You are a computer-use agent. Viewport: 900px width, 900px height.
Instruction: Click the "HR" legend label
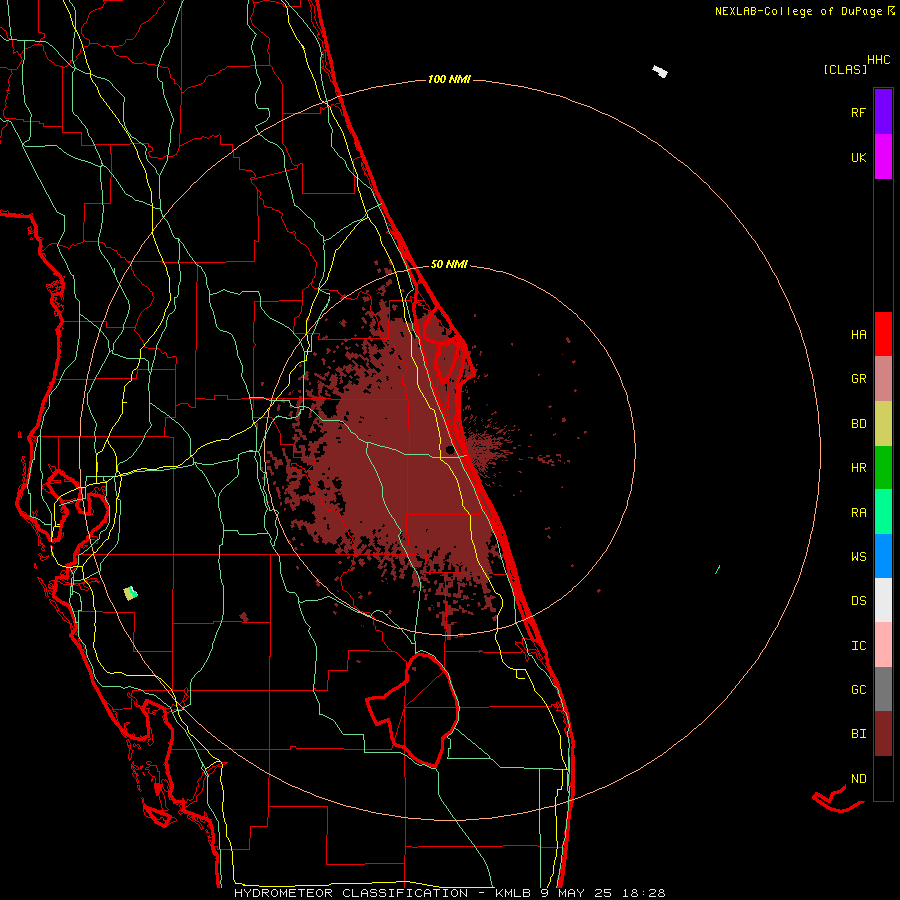click(858, 468)
